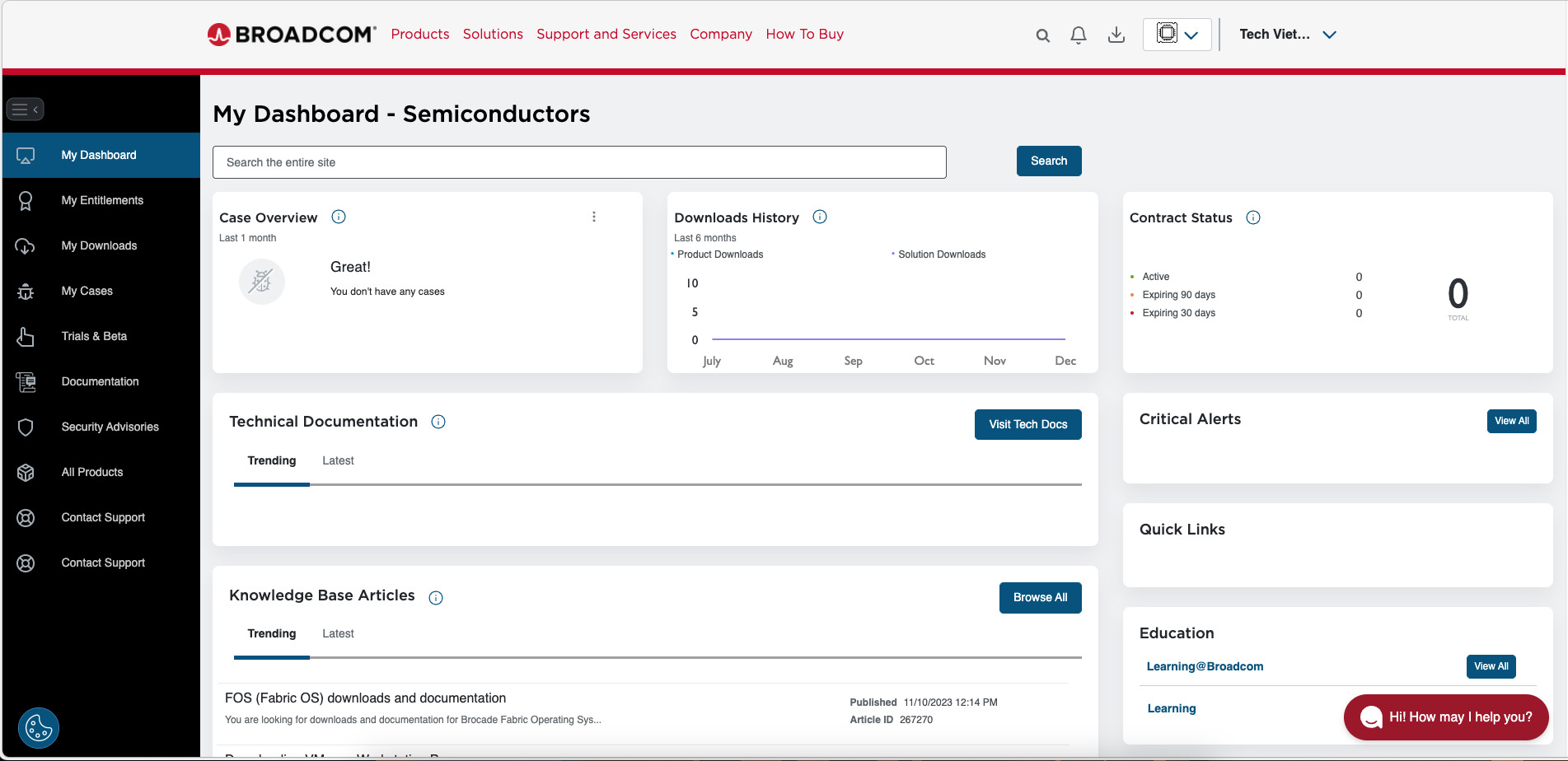Click Browse All button
The image size is (1568, 761).
1041,598
